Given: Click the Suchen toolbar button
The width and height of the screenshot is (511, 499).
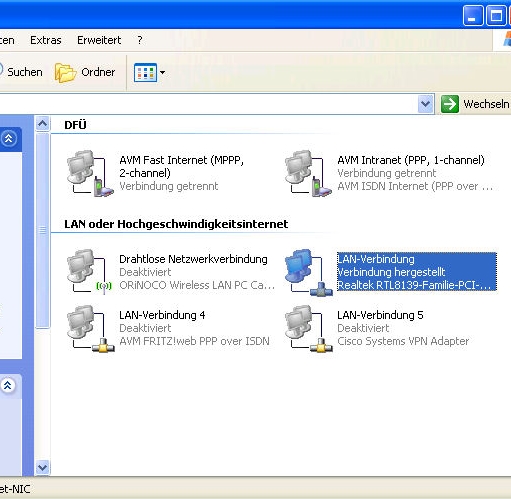Looking at the screenshot, I should coord(21,72).
